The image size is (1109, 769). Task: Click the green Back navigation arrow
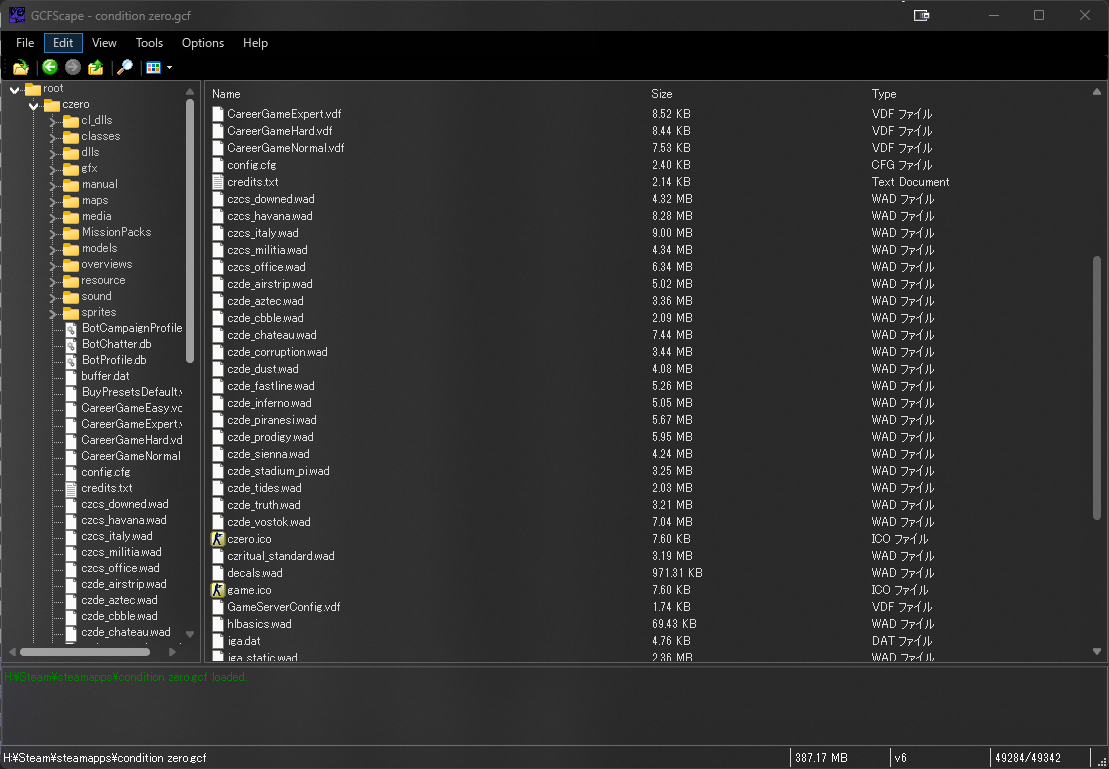click(50, 67)
